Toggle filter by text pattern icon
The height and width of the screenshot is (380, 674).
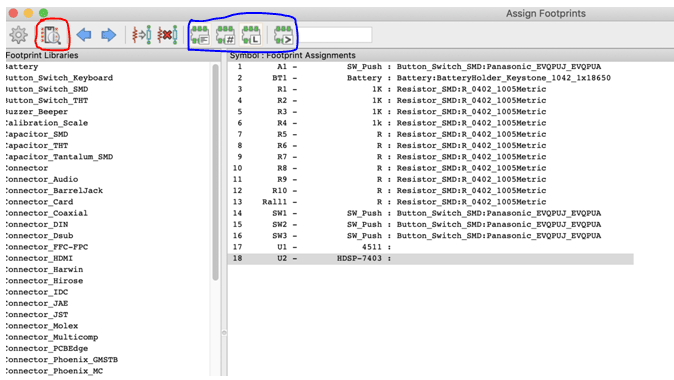pos(283,35)
